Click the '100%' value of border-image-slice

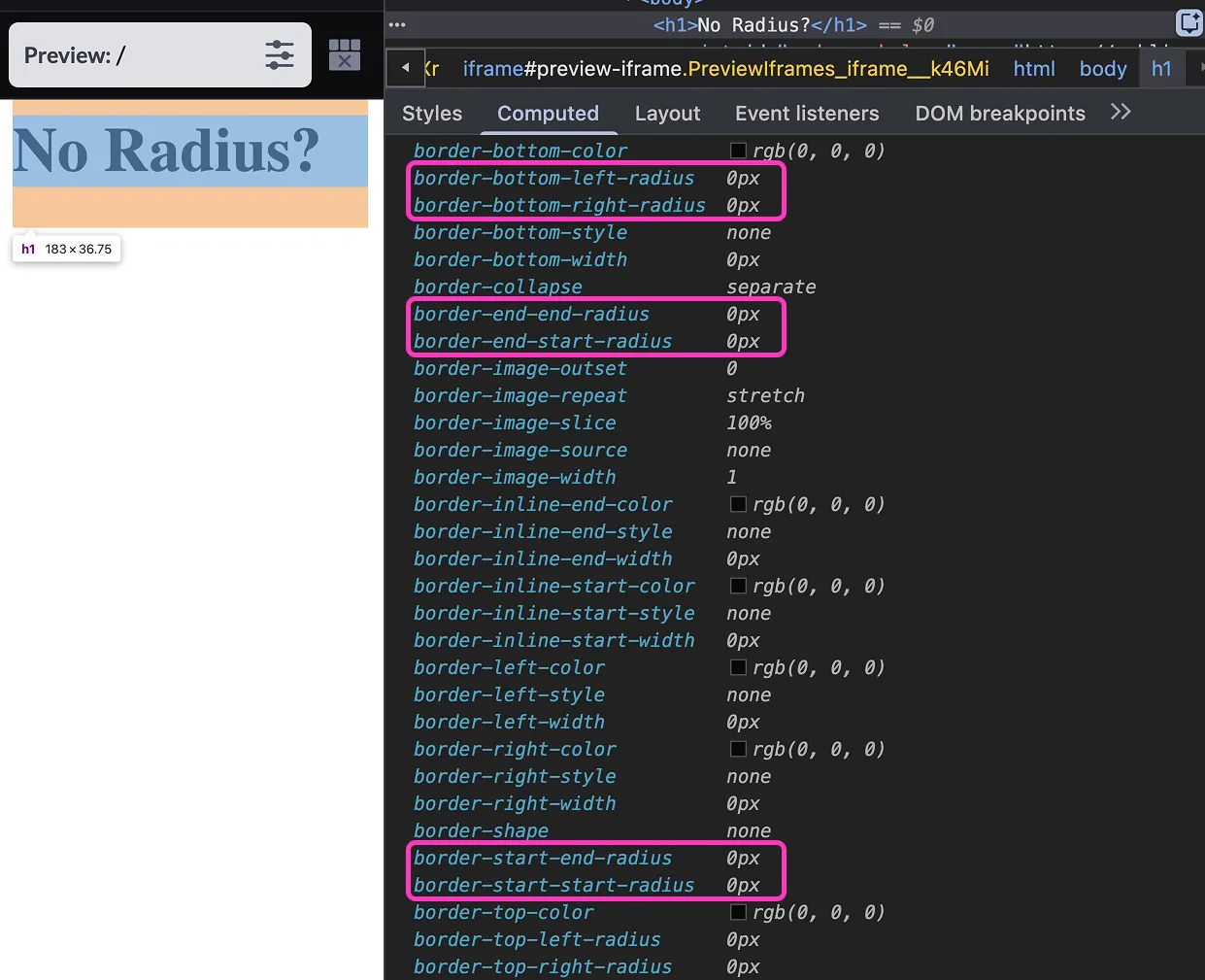click(749, 422)
